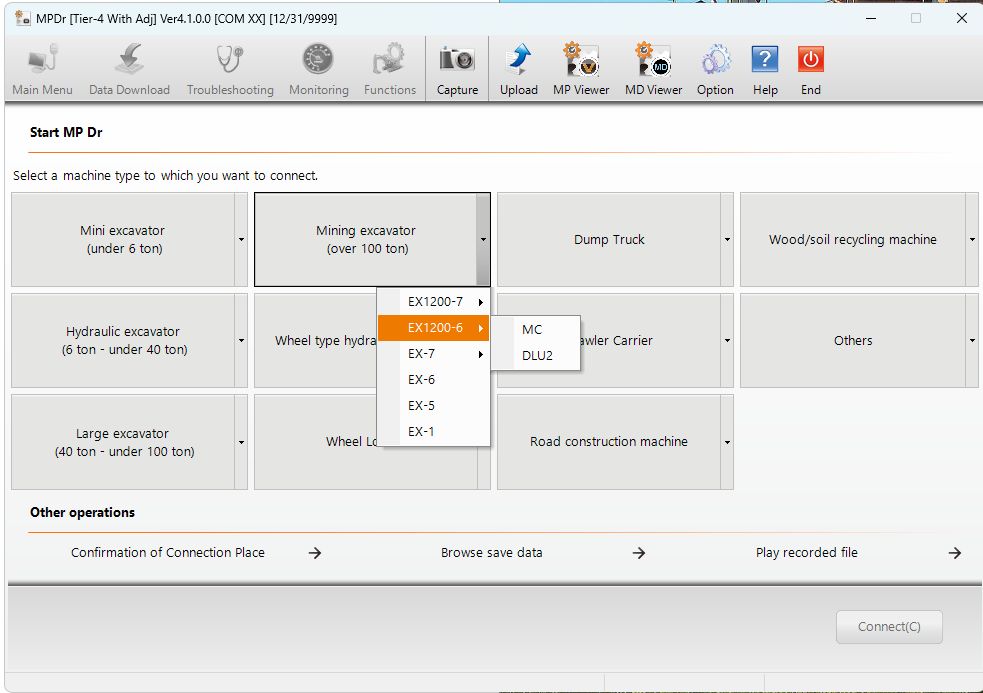Image resolution: width=983 pixels, height=693 pixels.
Task: Click the MPDr app icon in title bar
Action: pyautogui.click(x=23, y=18)
